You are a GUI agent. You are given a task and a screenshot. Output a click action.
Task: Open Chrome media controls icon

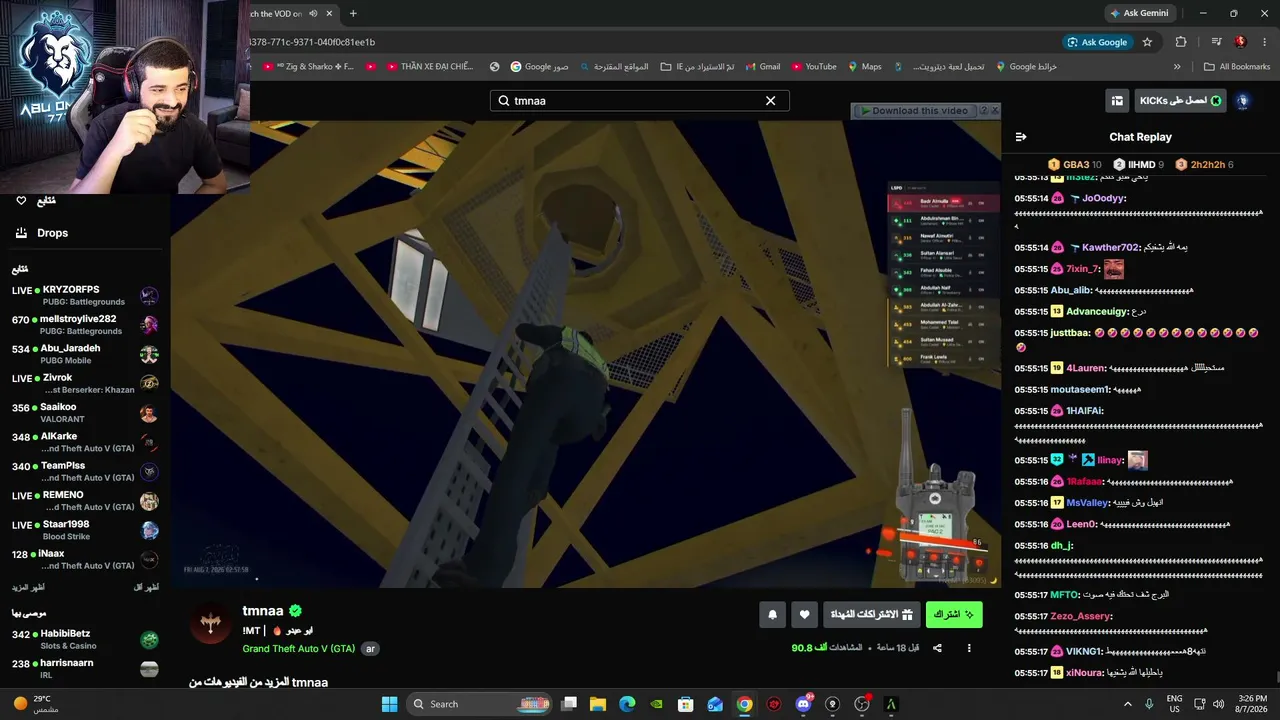1216,42
